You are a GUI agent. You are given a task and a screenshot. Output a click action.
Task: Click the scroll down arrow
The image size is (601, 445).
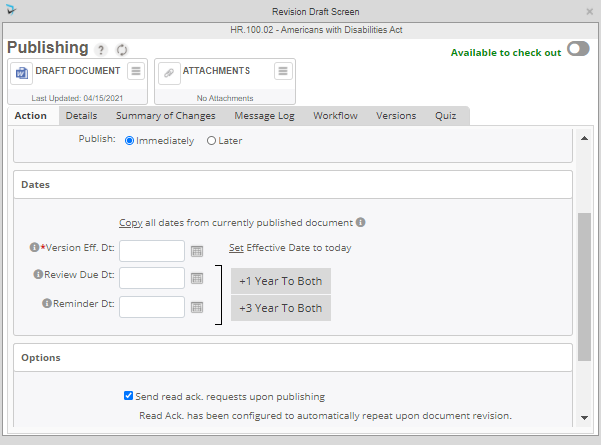584,418
